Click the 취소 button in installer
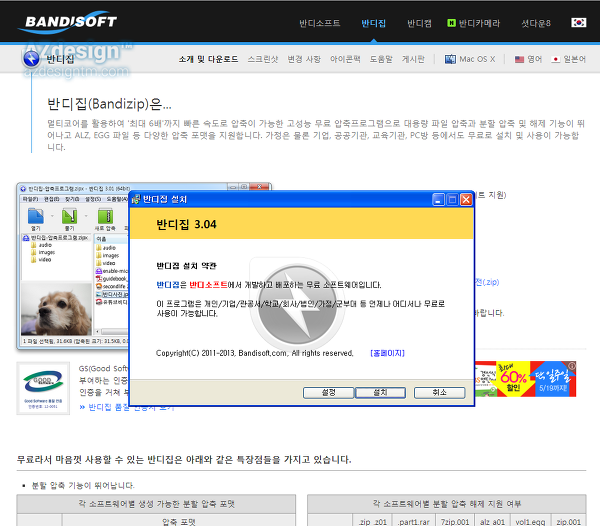 (x=439, y=392)
